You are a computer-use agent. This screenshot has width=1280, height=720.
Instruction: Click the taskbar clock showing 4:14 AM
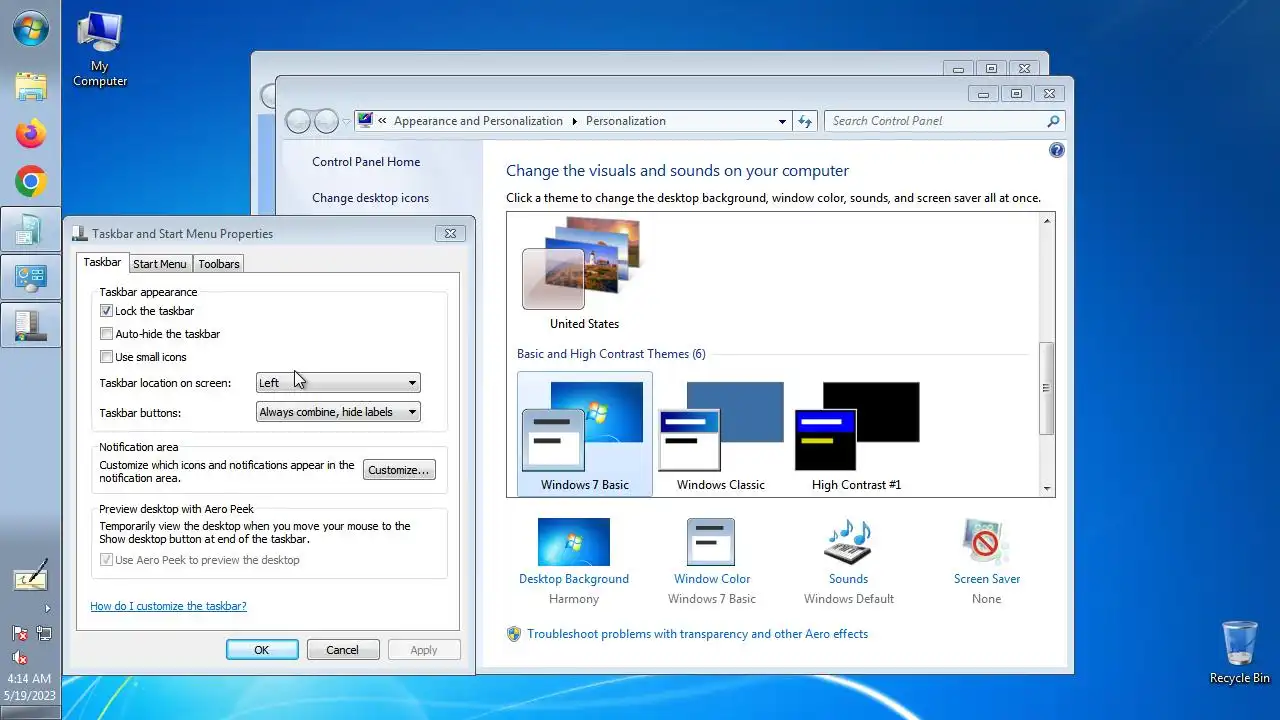pyautogui.click(x=29, y=678)
